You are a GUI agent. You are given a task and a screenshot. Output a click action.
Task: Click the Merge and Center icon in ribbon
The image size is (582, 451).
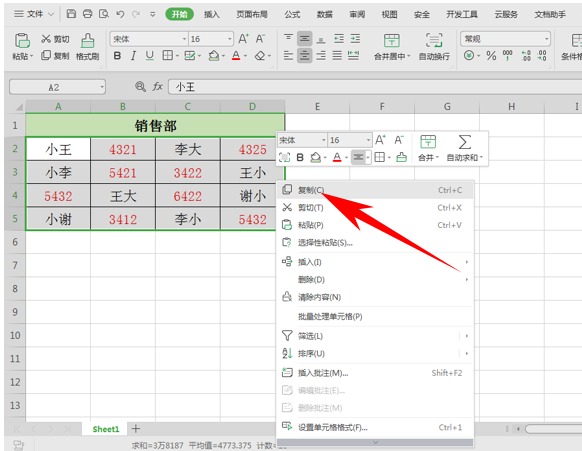click(392, 40)
